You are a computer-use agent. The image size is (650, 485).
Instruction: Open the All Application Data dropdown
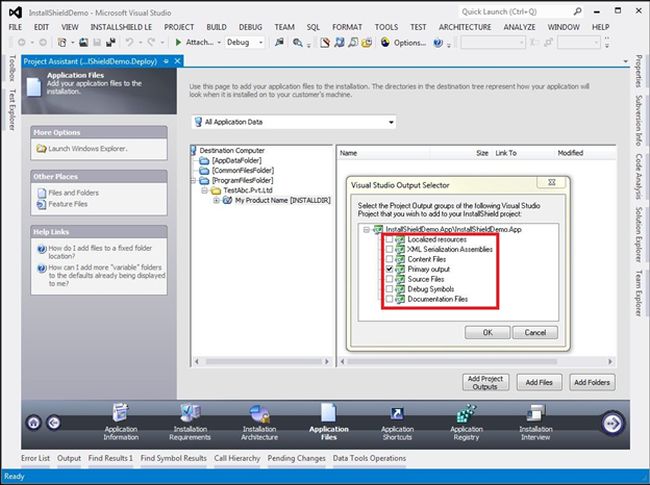point(294,122)
